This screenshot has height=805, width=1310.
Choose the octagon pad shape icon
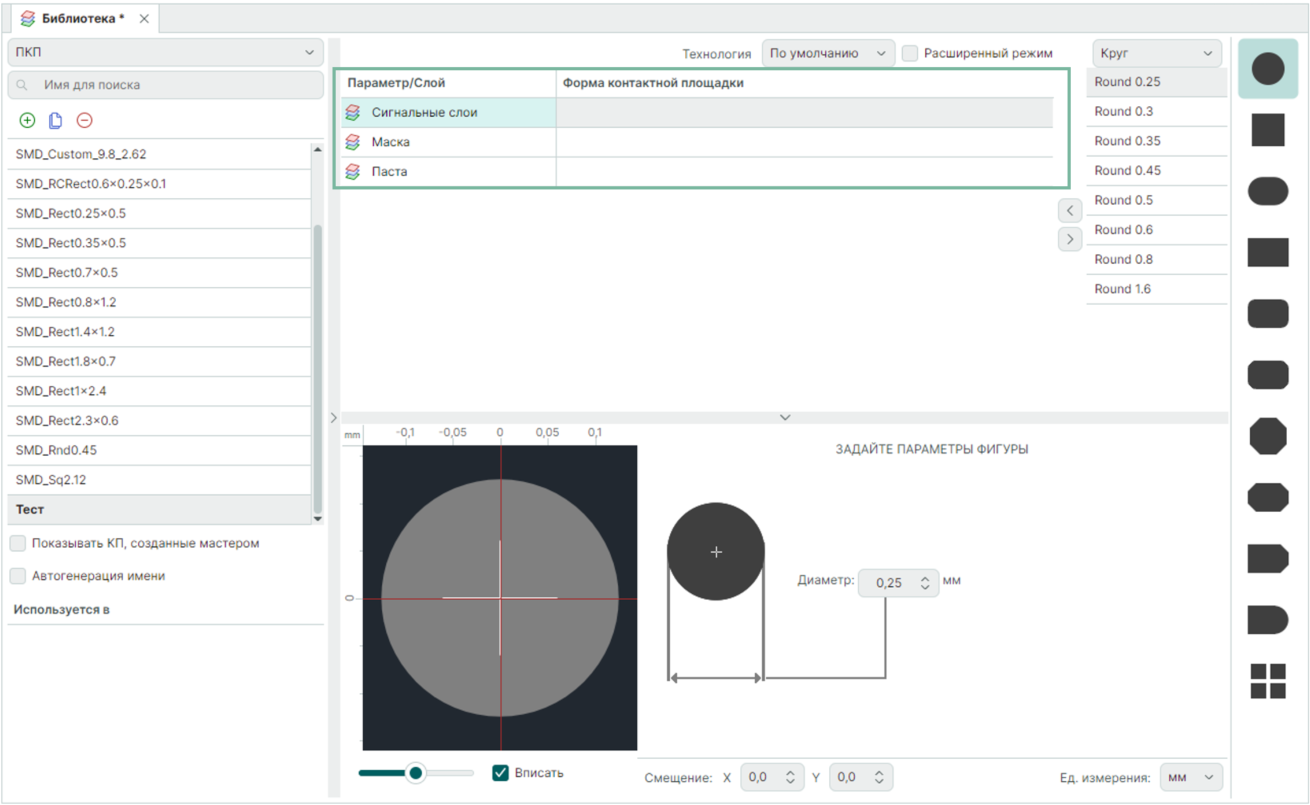(x=1268, y=436)
